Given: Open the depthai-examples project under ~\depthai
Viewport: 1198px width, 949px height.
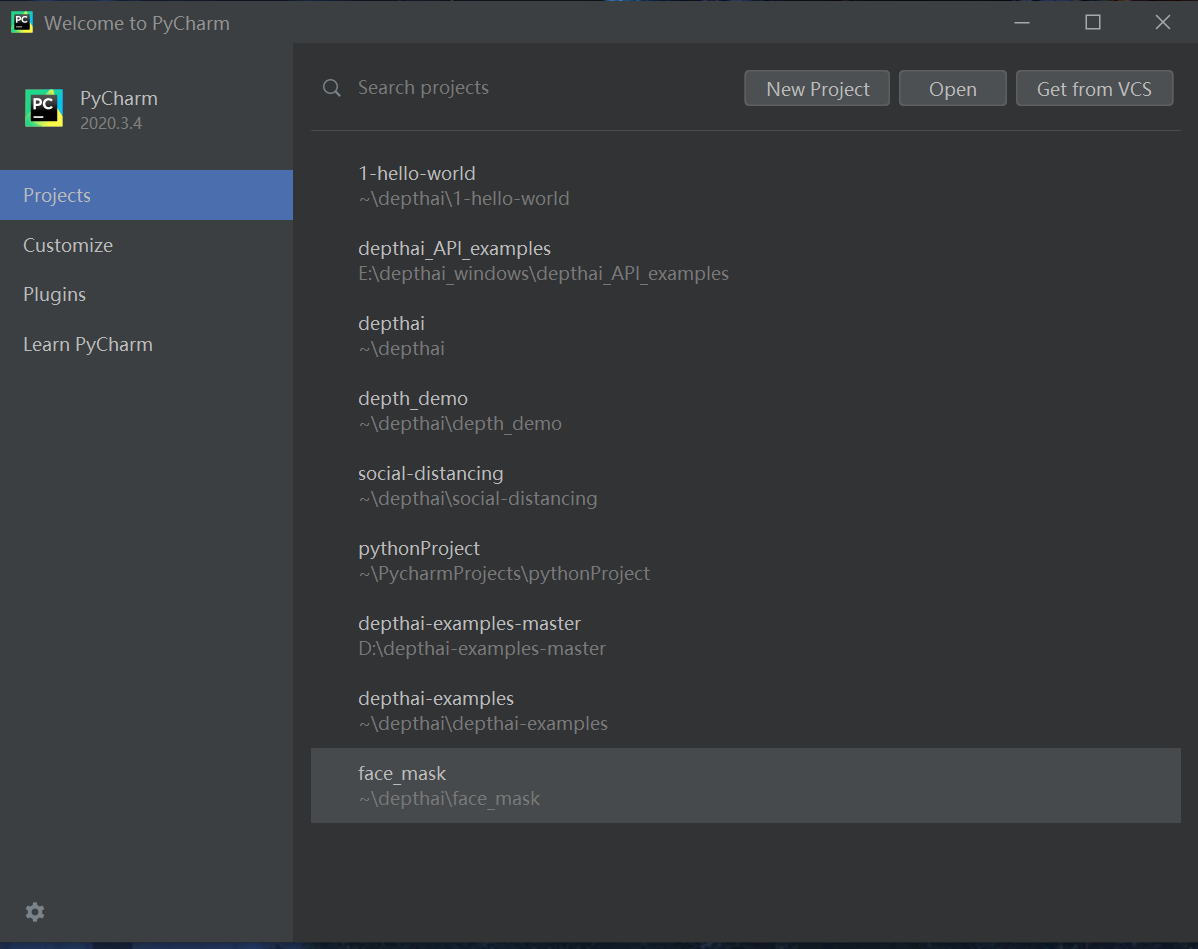Looking at the screenshot, I should click(746, 710).
